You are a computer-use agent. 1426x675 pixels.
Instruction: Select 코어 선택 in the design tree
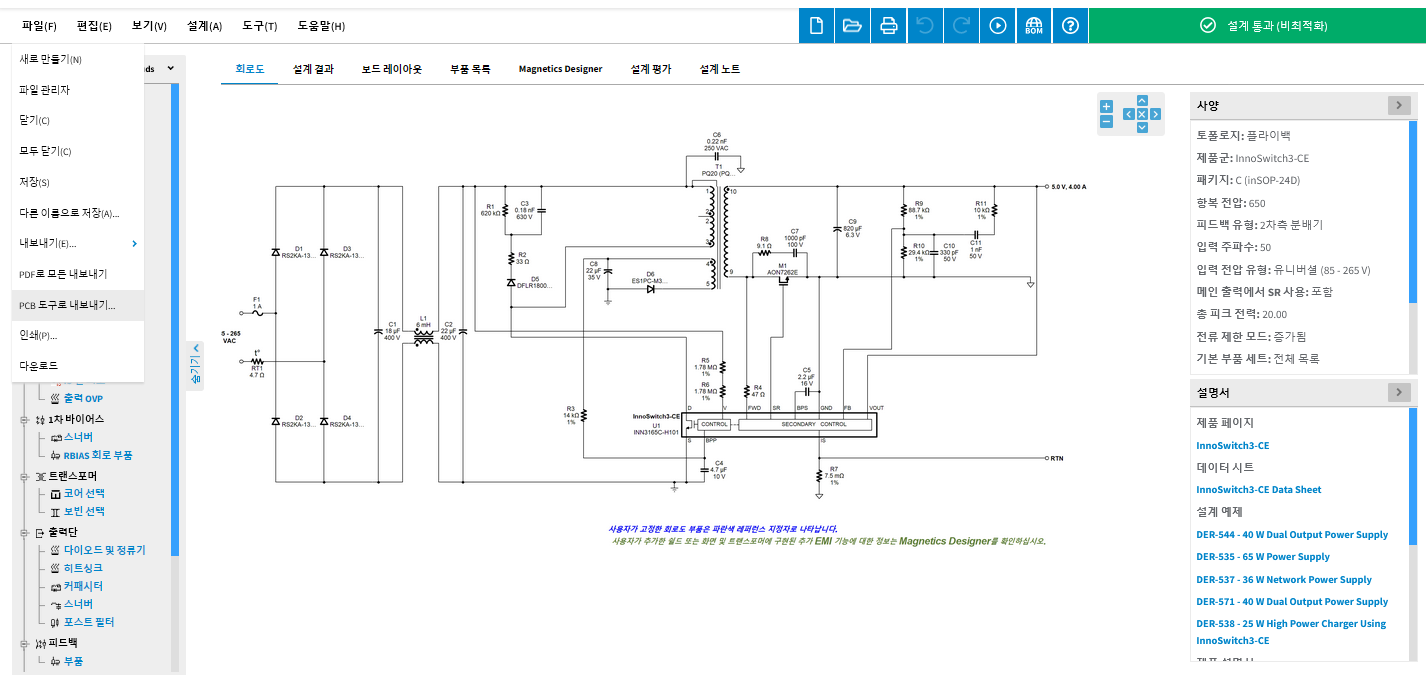[x=84, y=494]
